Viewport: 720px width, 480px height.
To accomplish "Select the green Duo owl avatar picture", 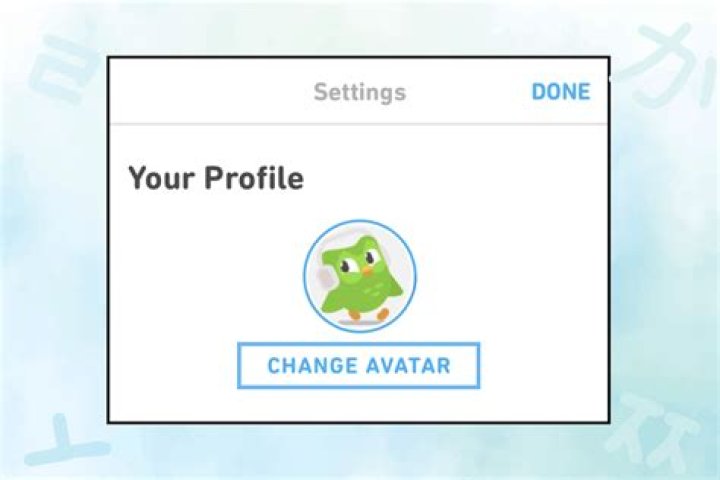I will [x=360, y=277].
